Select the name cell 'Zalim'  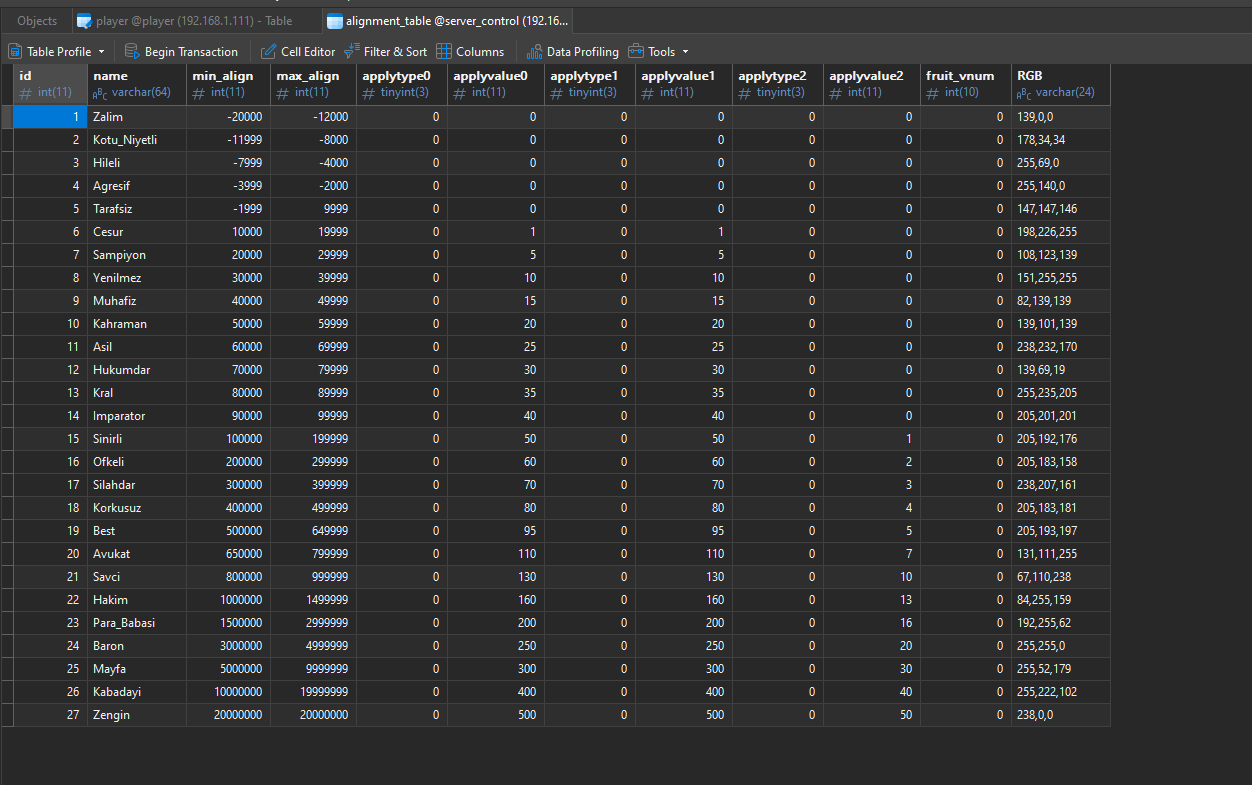tap(137, 117)
